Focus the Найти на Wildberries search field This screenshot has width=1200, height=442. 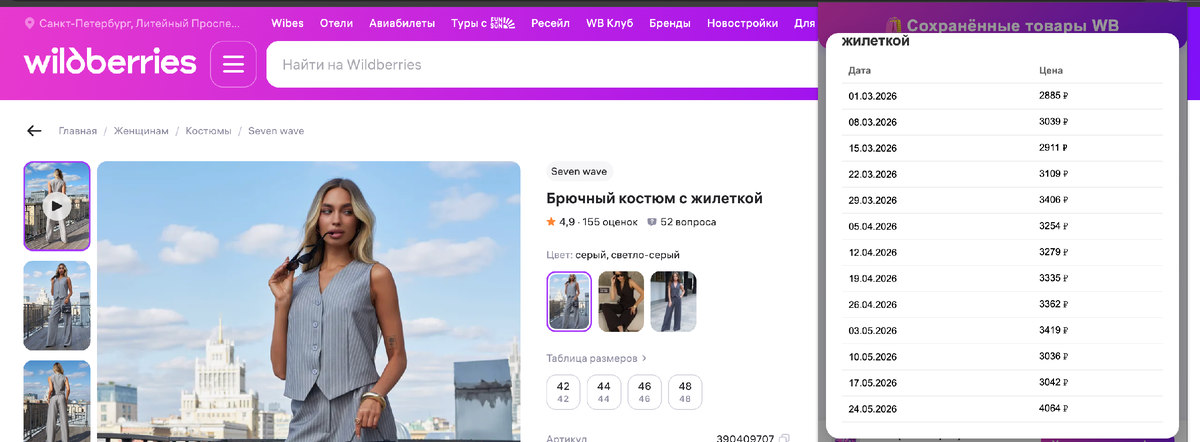point(540,65)
